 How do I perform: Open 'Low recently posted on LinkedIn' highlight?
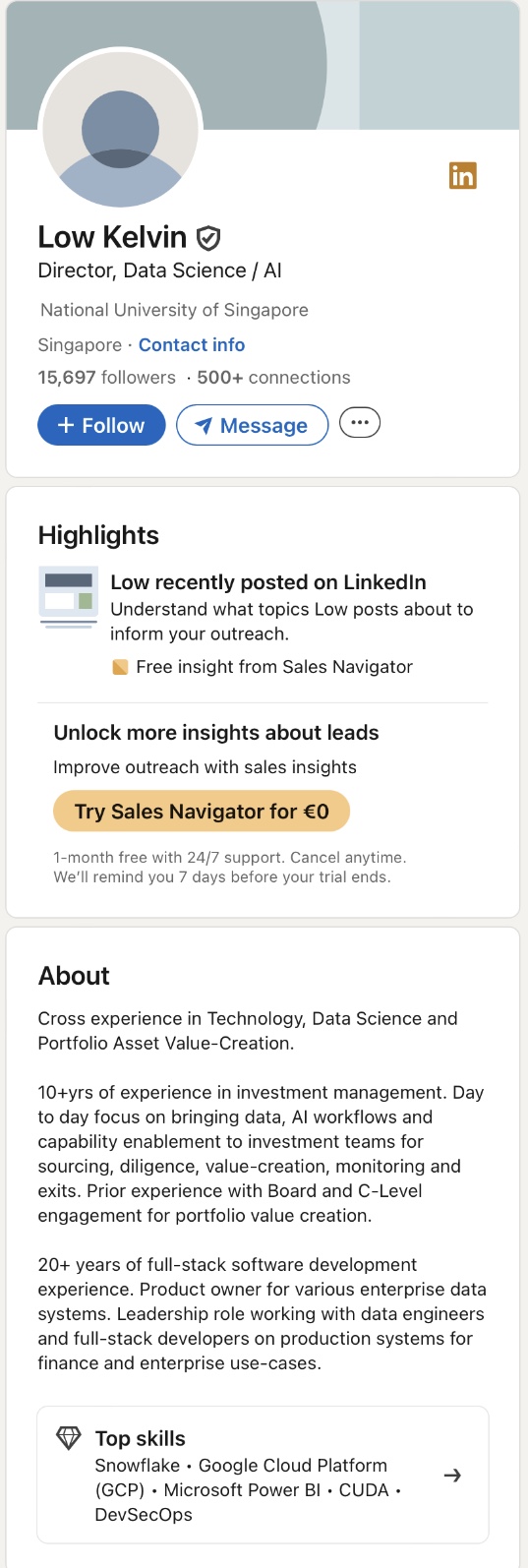coord(268,581)
